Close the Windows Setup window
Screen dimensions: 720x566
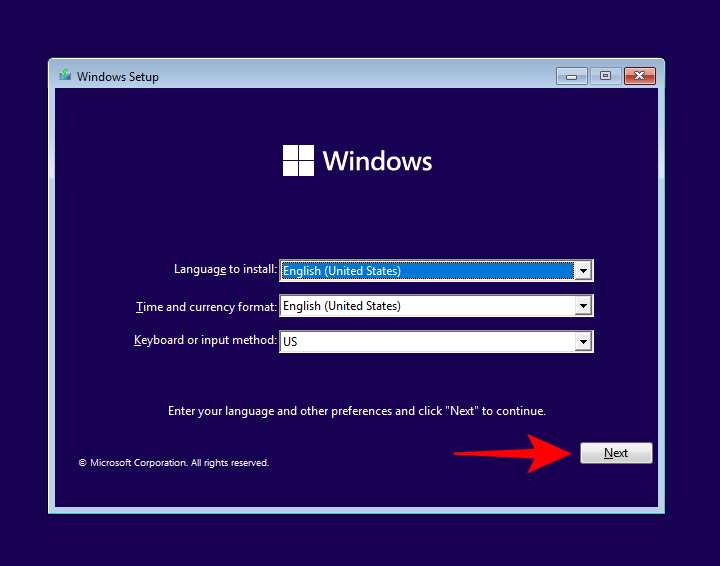640,76
